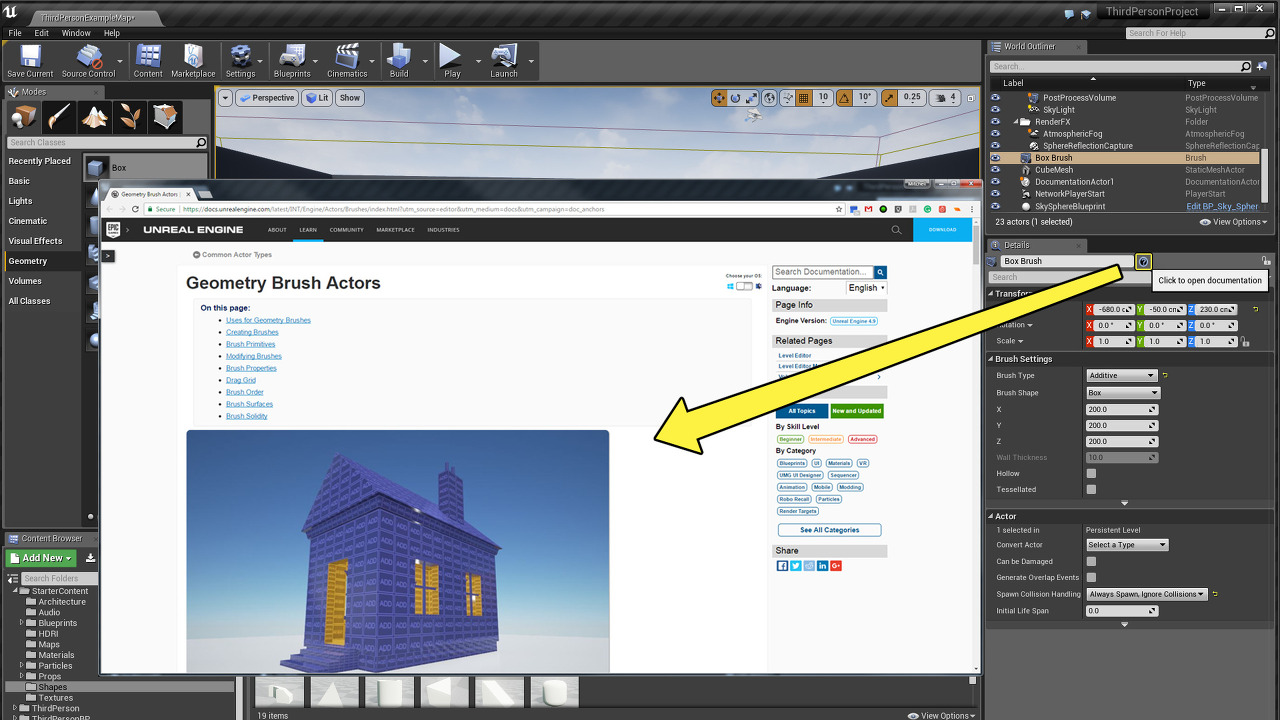Click the Lit view mode button
The image size is (1280, 720).
click(x=318, y=98)
